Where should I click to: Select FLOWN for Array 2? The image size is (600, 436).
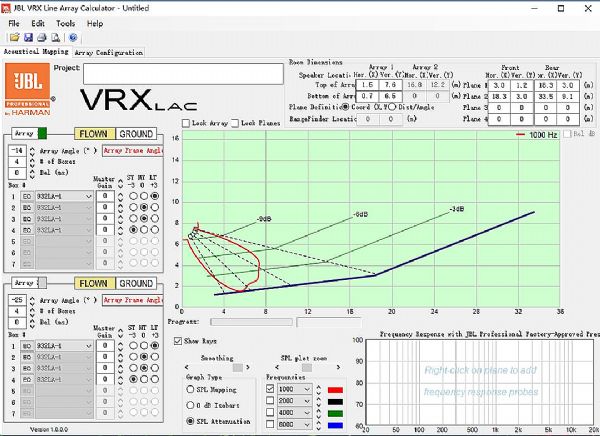point(94,283)
